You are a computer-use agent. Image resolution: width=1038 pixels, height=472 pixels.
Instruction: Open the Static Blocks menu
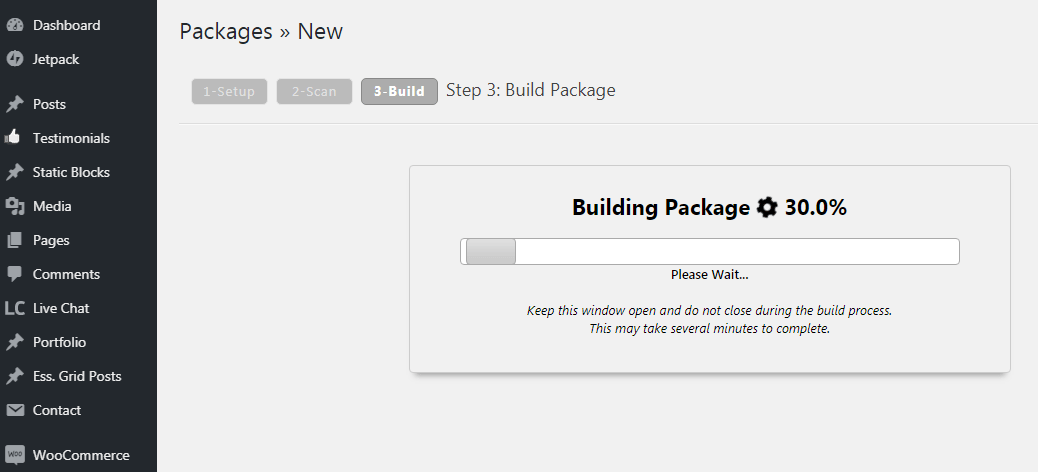coord(71,172)
